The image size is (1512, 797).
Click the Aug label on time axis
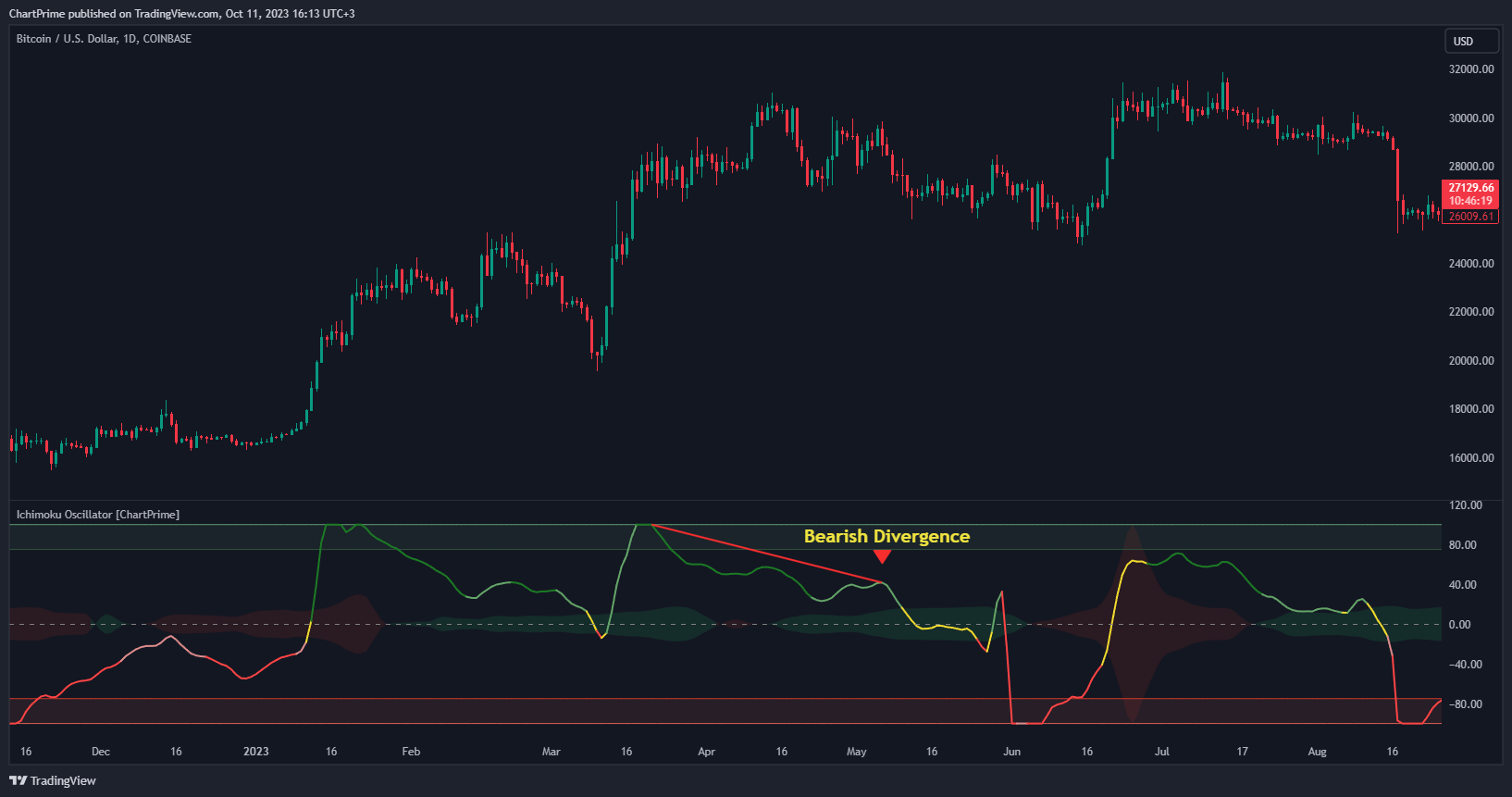[1318, 752]
